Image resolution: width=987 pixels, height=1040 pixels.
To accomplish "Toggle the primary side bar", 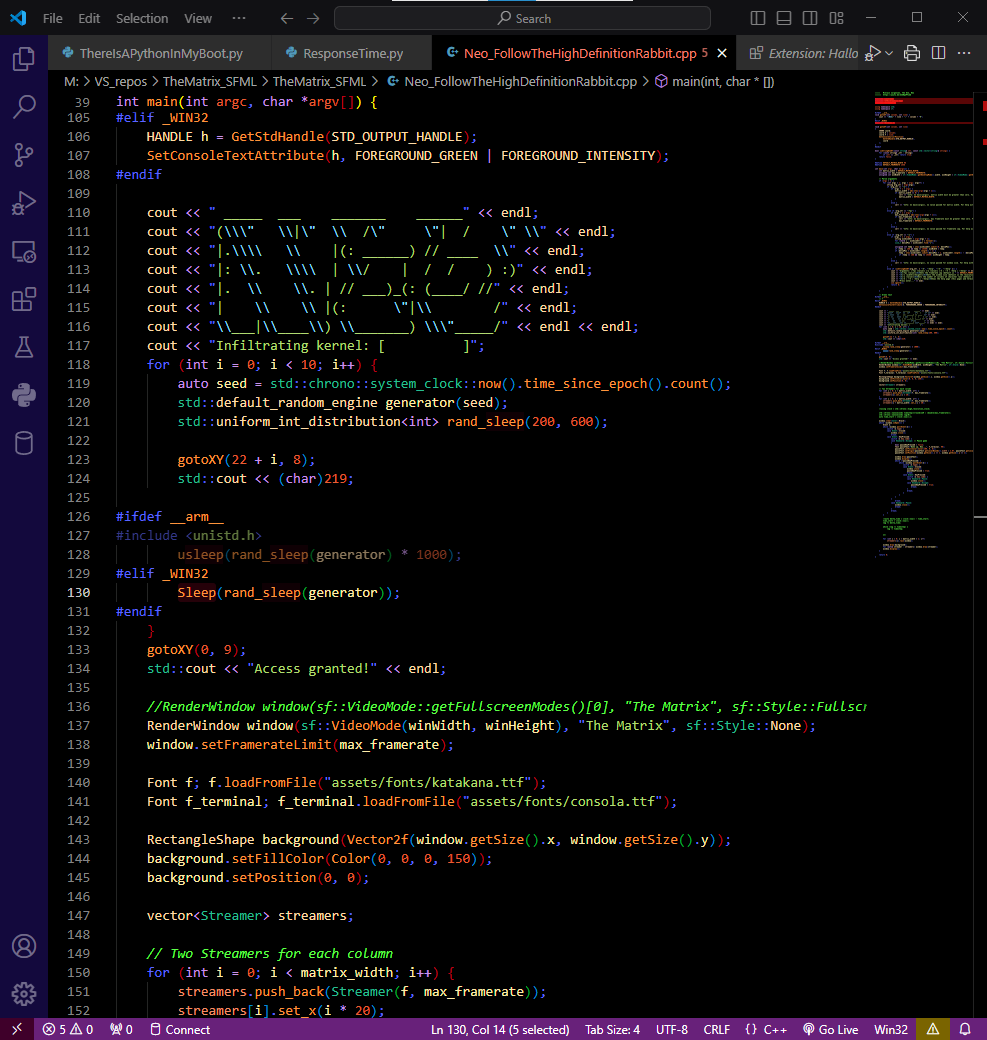I will 757,19.
